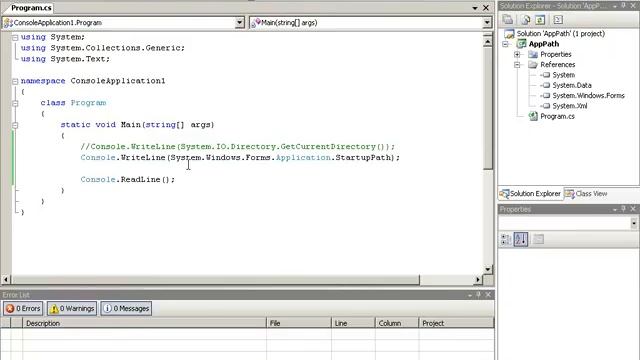Image resolution: width=640 pixels, height=360 pixels.
Task: Click View Code icon in Solution Explorer toolbar
Action: click(558, 20)
